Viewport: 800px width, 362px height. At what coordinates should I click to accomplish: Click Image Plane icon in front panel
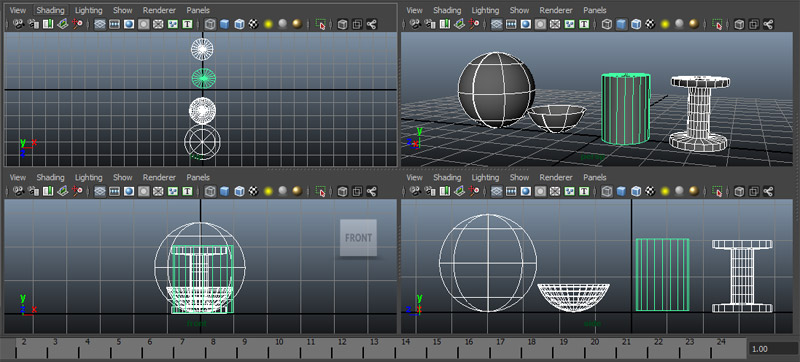click(x=63, y=191)
